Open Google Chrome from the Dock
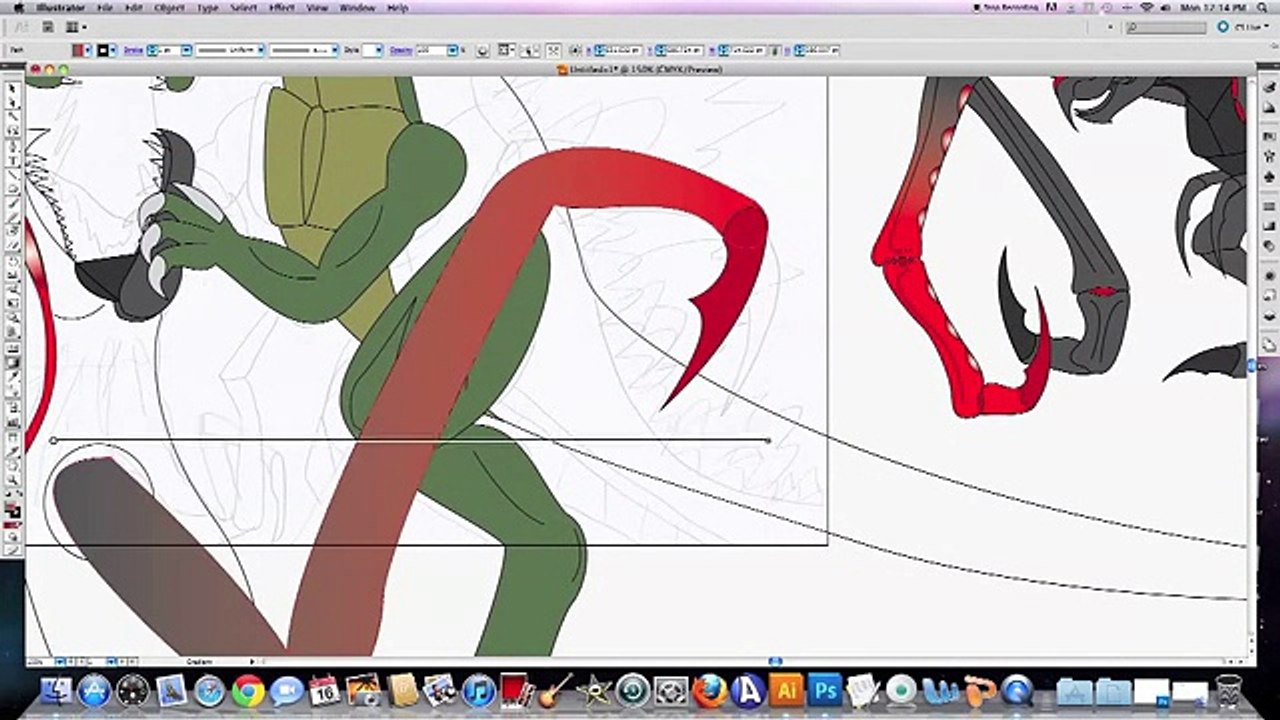Screen dimensions: 1280x720 pos(248,690)
